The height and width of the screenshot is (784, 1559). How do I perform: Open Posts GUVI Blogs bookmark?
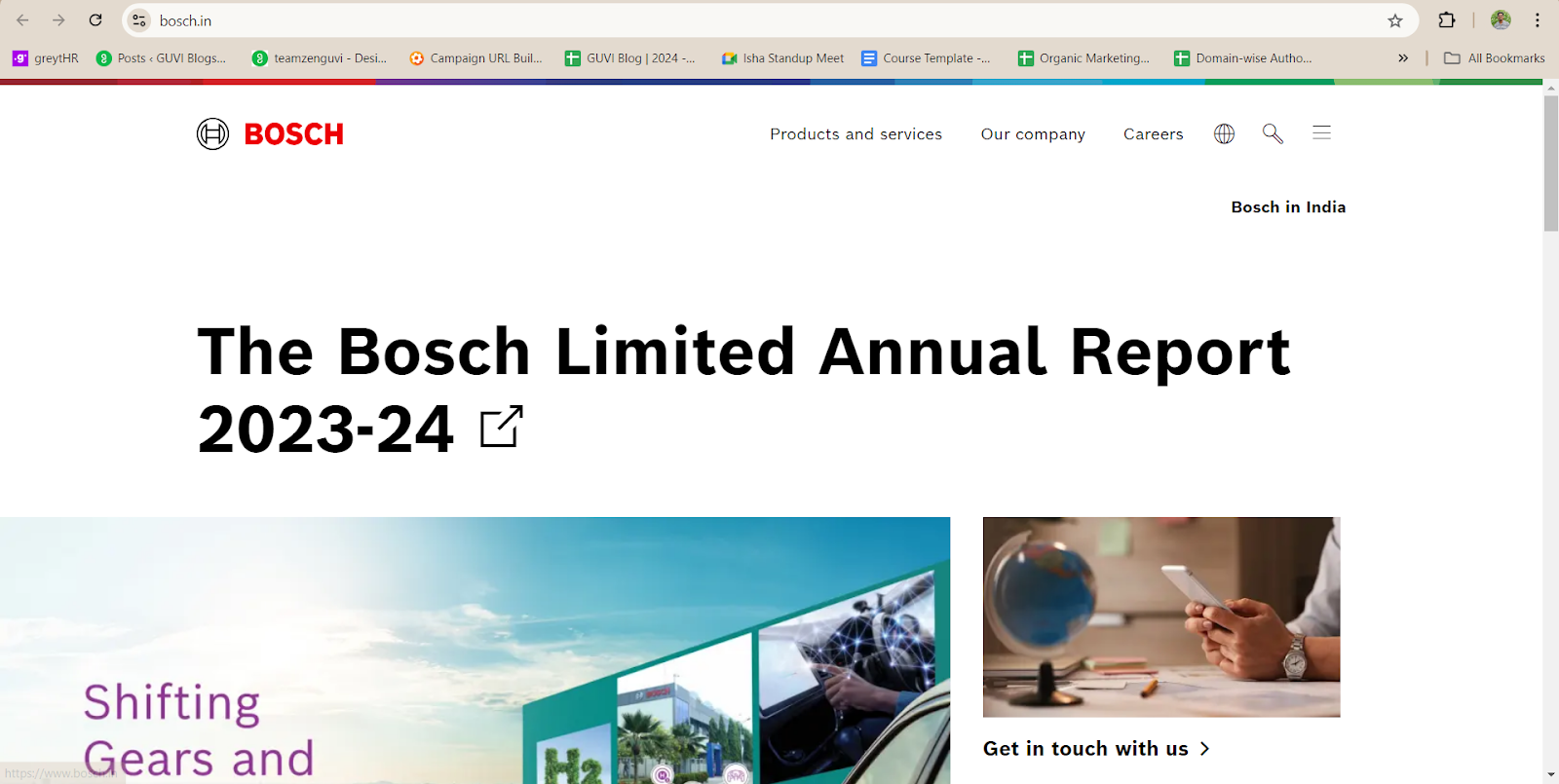pyautogui.click(x=162, y=58)
